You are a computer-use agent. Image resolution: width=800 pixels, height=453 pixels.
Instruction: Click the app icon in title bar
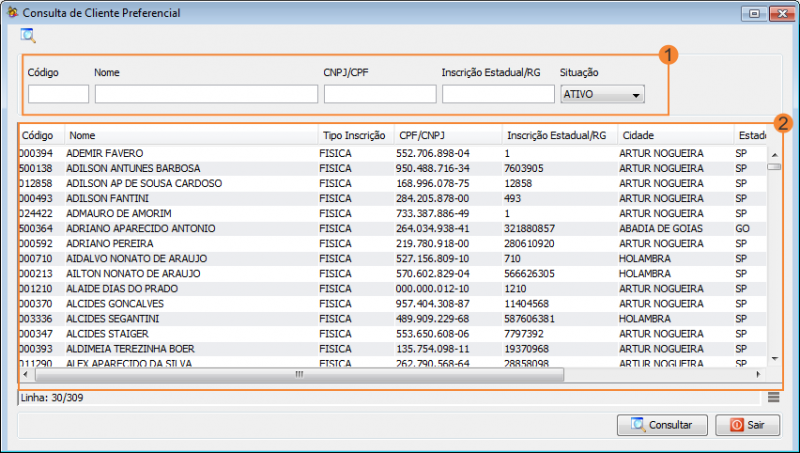[13, 12]
